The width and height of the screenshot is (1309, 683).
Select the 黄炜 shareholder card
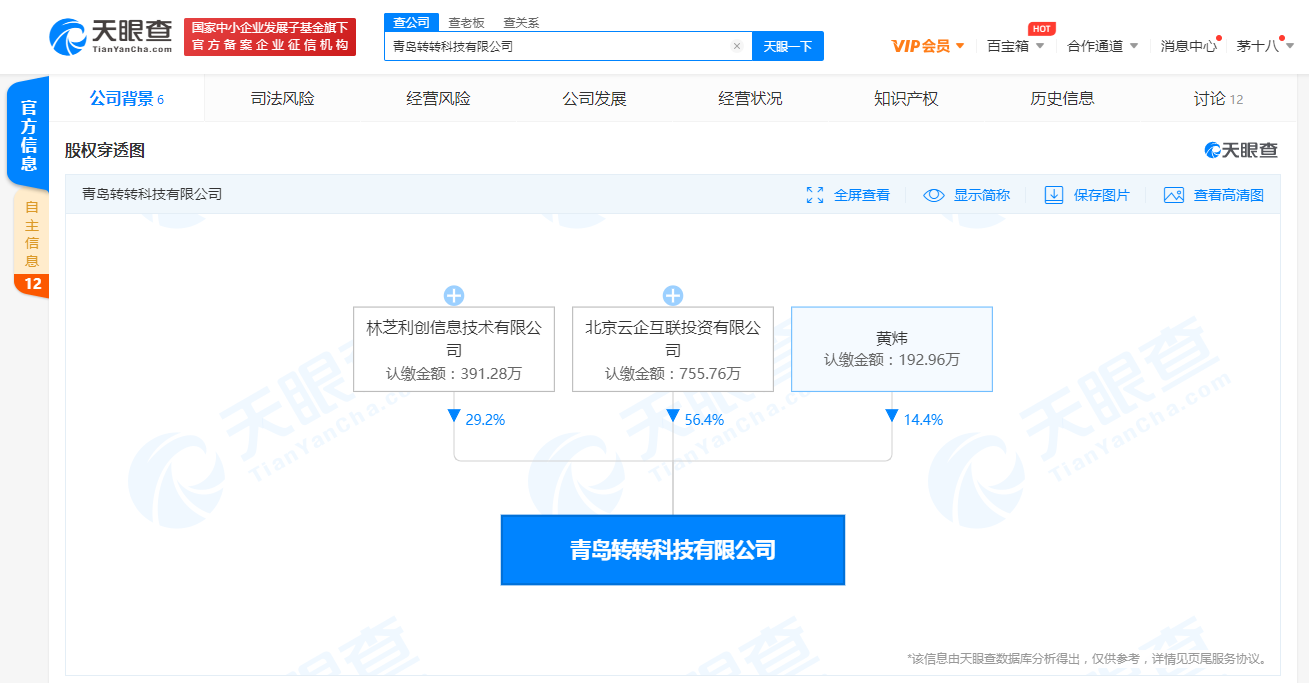point(891,349)
